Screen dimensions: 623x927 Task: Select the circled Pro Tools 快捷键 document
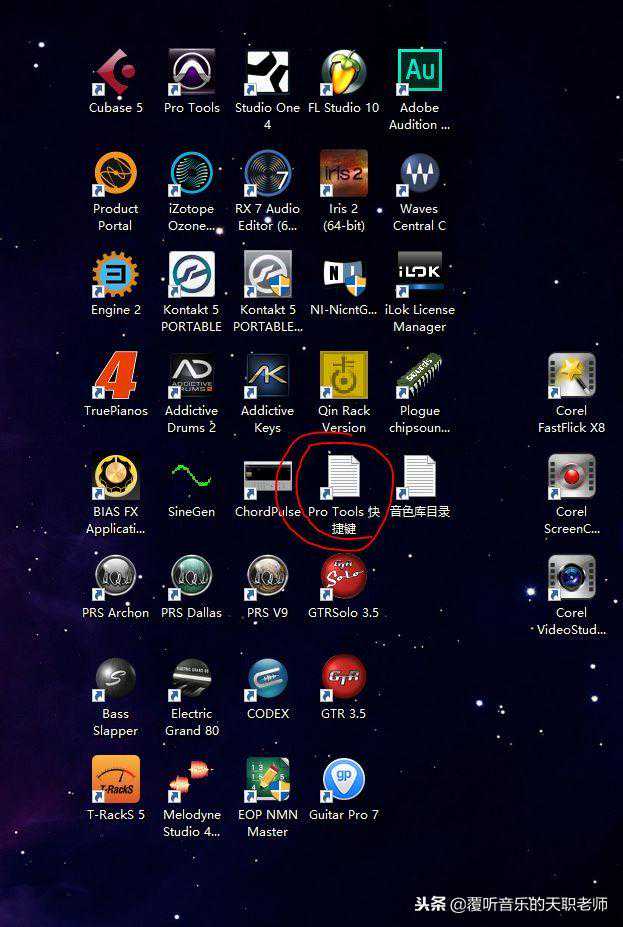pyautogui.click(x=343, y=478)
